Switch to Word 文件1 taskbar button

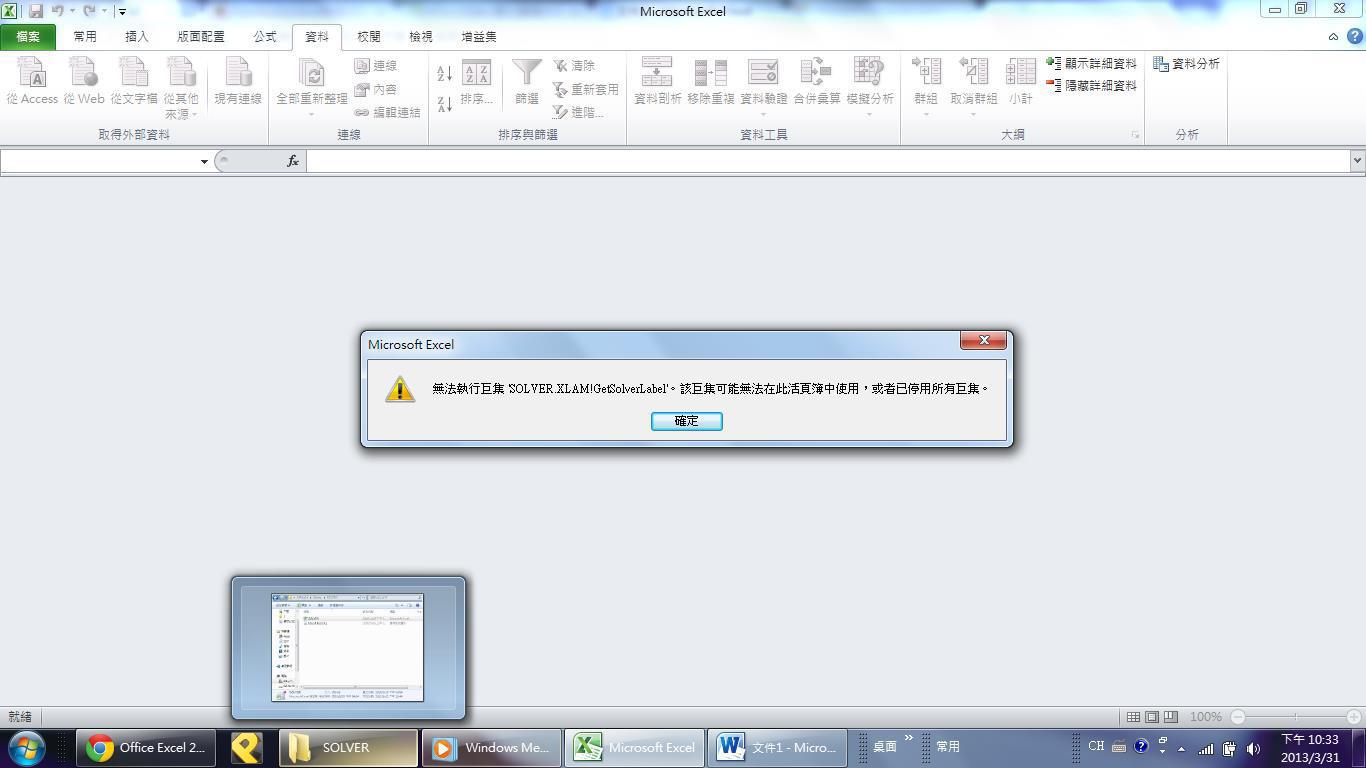(778, 747)
